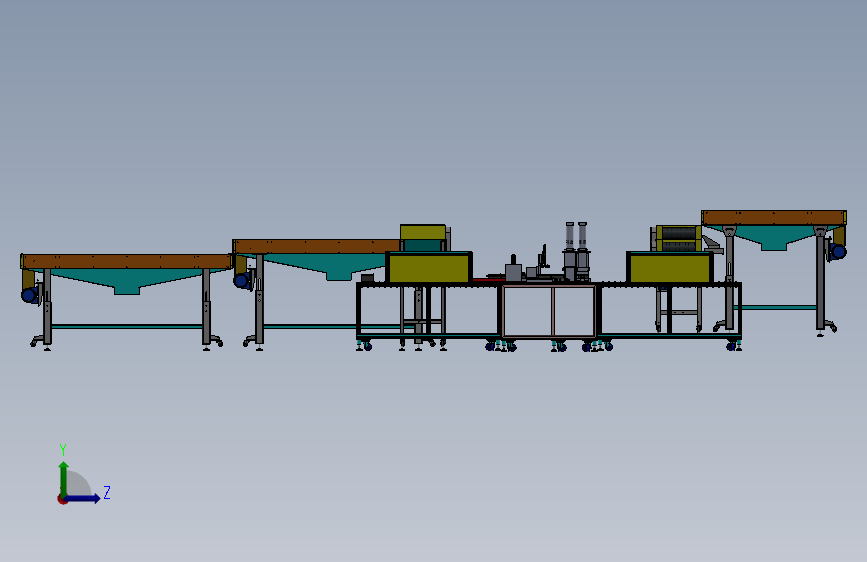Select the right olive enclosure on the main frame
The width and height of the screenshot is (867, 562).
pyautogui.click(x=670, y=267)
